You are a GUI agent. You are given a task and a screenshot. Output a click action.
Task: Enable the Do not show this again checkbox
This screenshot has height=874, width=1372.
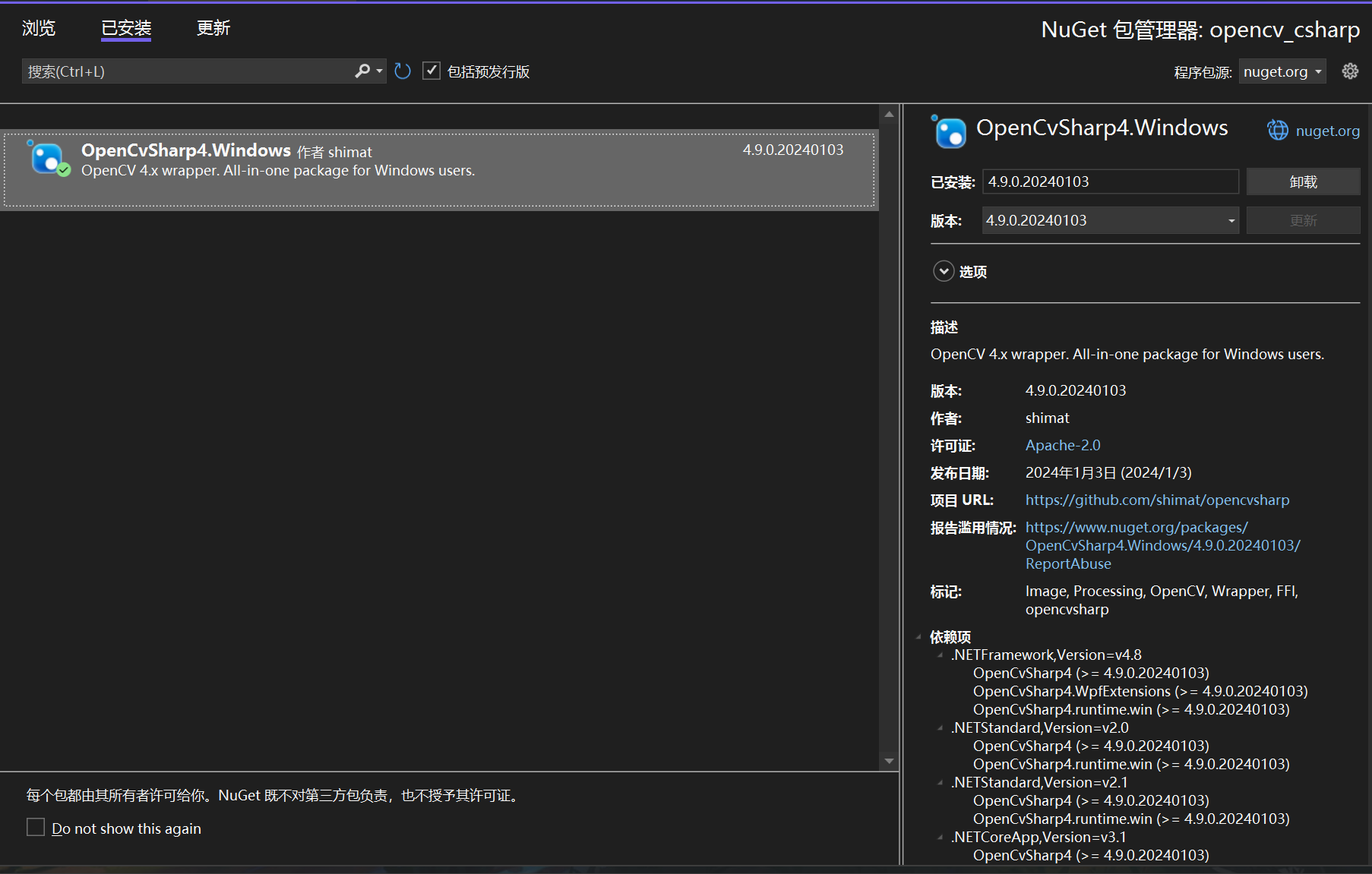point(35,827)
